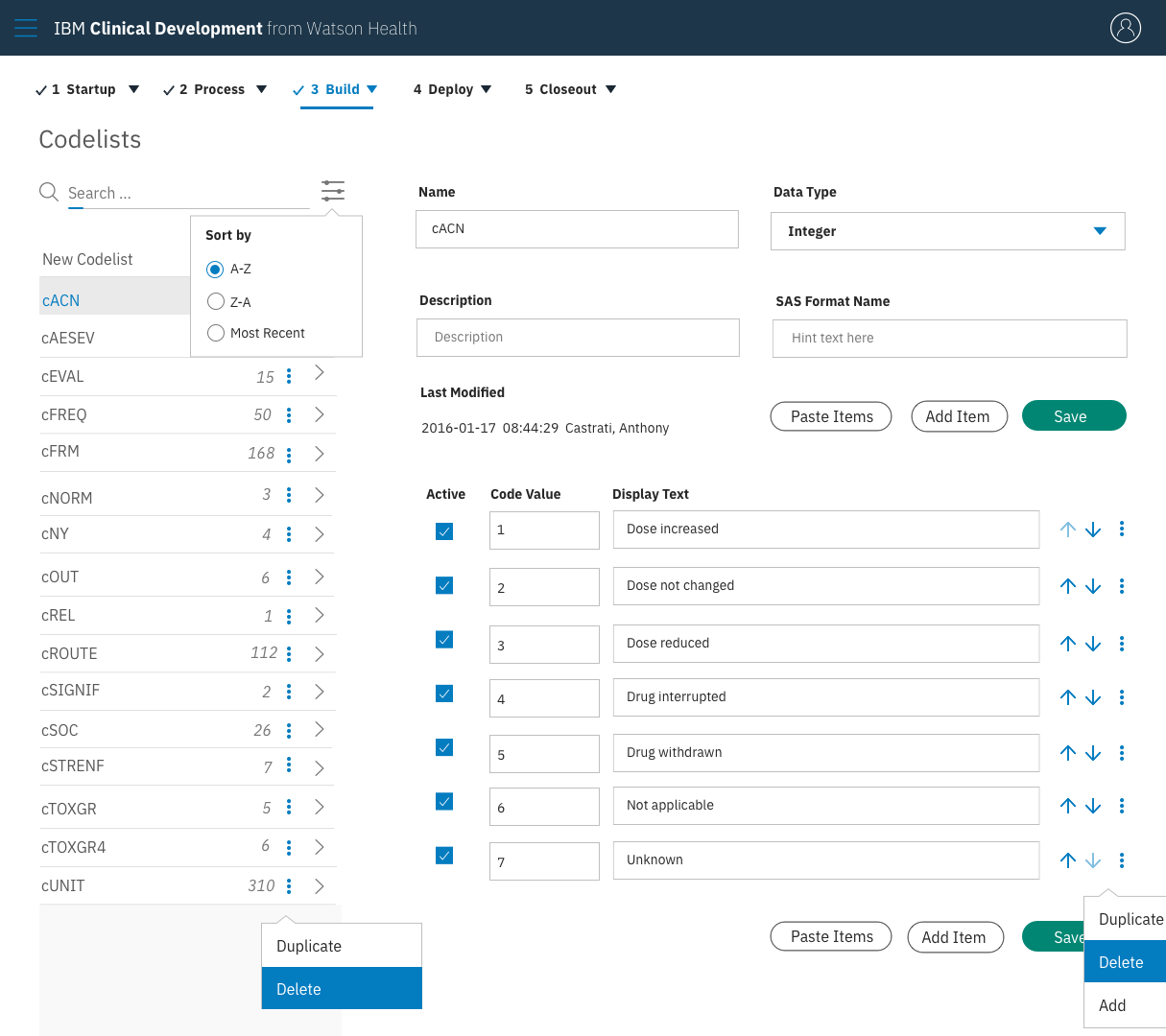Screen dimensions: 1166x1036
Task: Choose Delete in item row menu
Action: coord(1125,961)
